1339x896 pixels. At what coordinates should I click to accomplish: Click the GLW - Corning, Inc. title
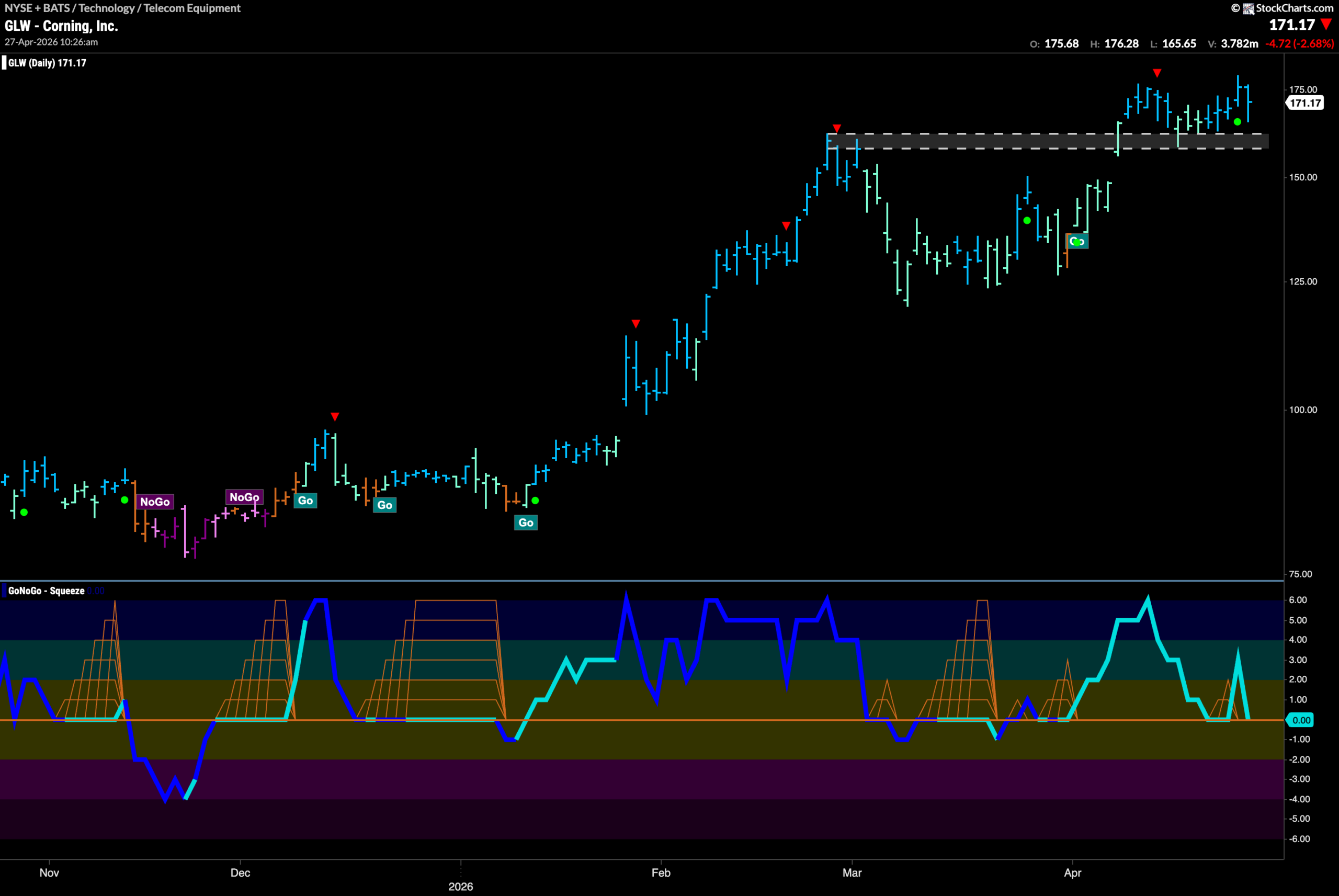coord(61,26)
